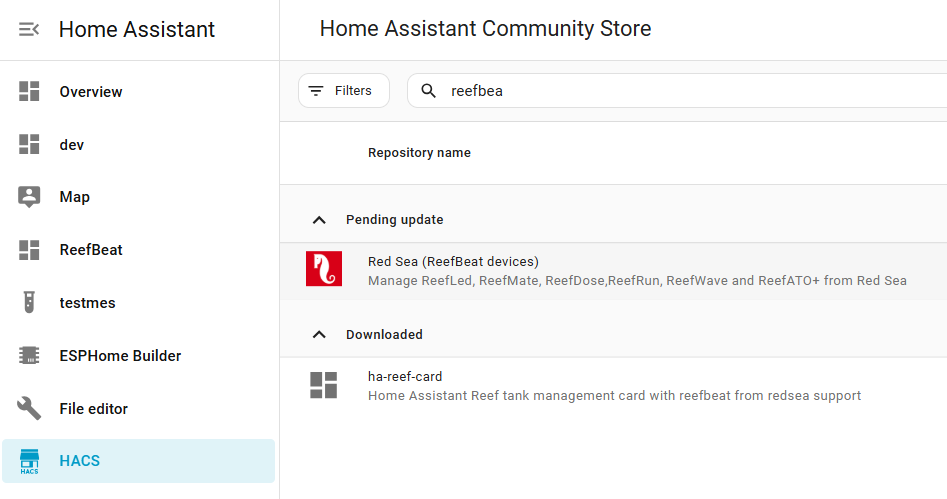Click the Downloaded group label
Image resolution: width=947 pixels, height=499 pixels.
click(x=384, y=335)
